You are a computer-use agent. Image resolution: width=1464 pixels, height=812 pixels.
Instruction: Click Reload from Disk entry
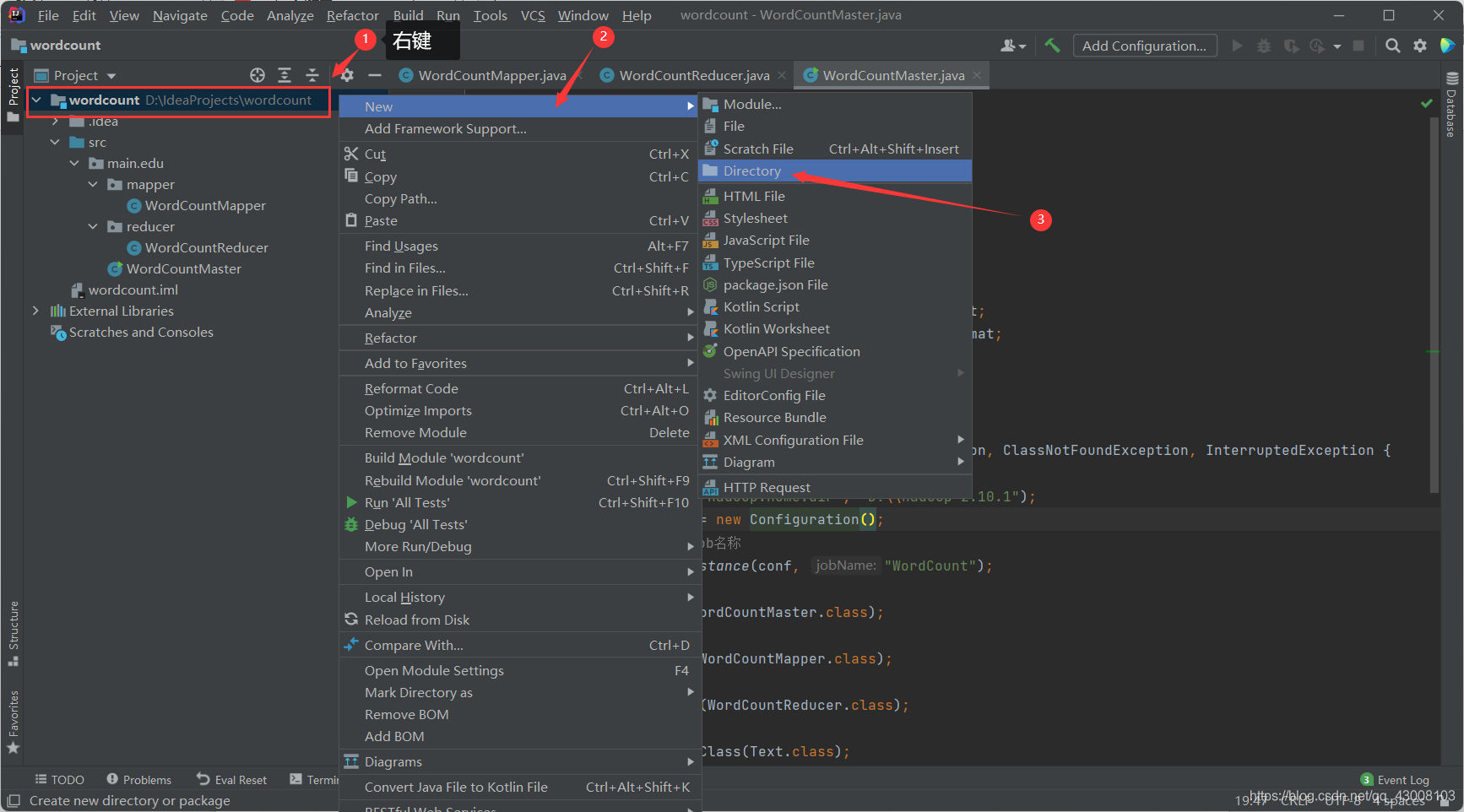(519, 620)
